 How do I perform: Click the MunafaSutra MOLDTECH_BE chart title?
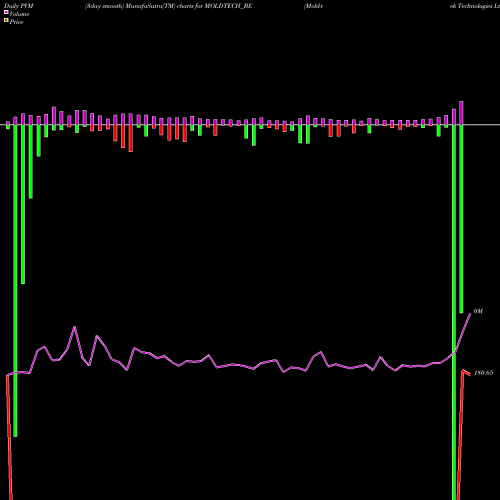169,6
